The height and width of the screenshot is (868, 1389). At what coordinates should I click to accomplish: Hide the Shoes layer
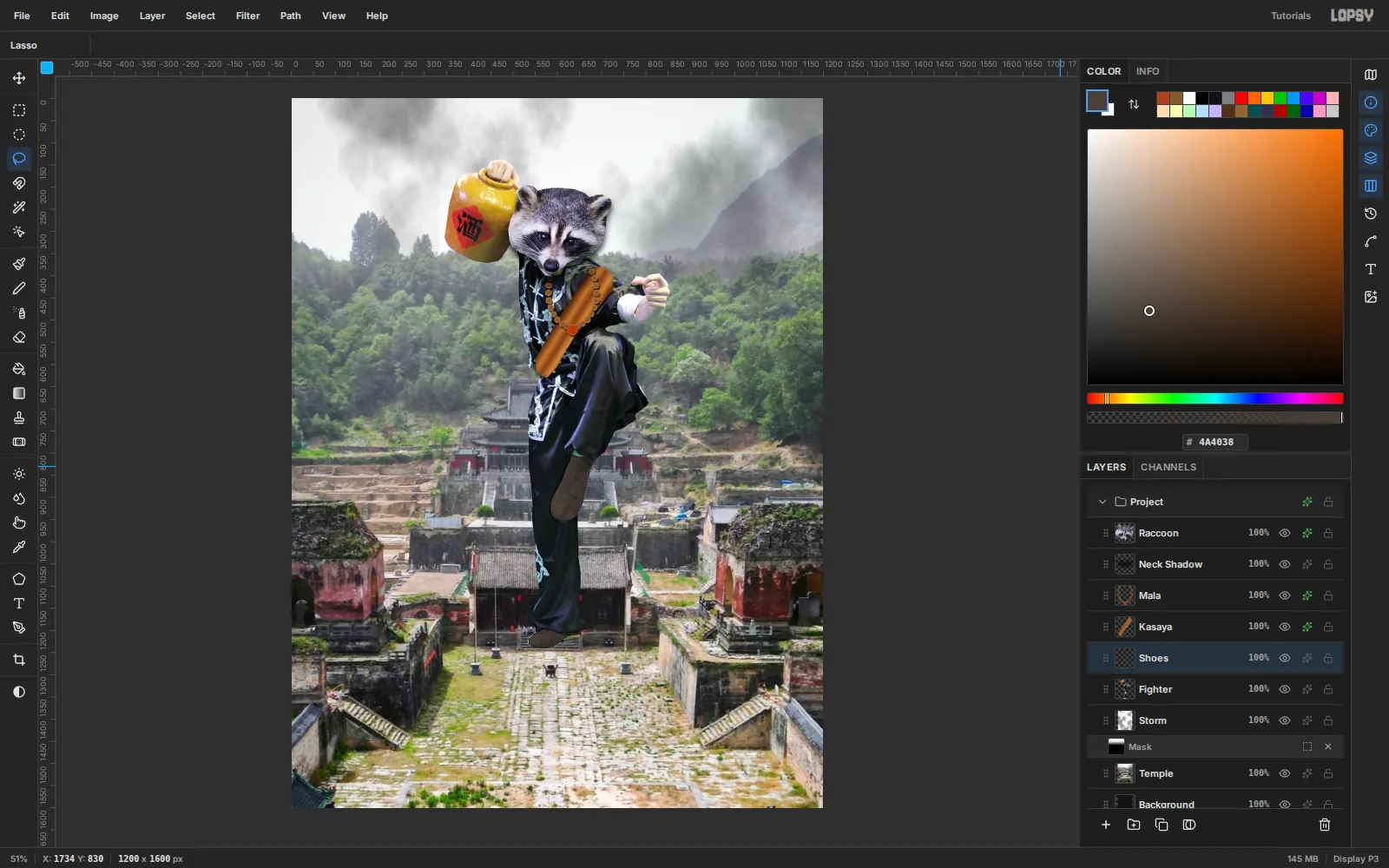pos(1285,658)
